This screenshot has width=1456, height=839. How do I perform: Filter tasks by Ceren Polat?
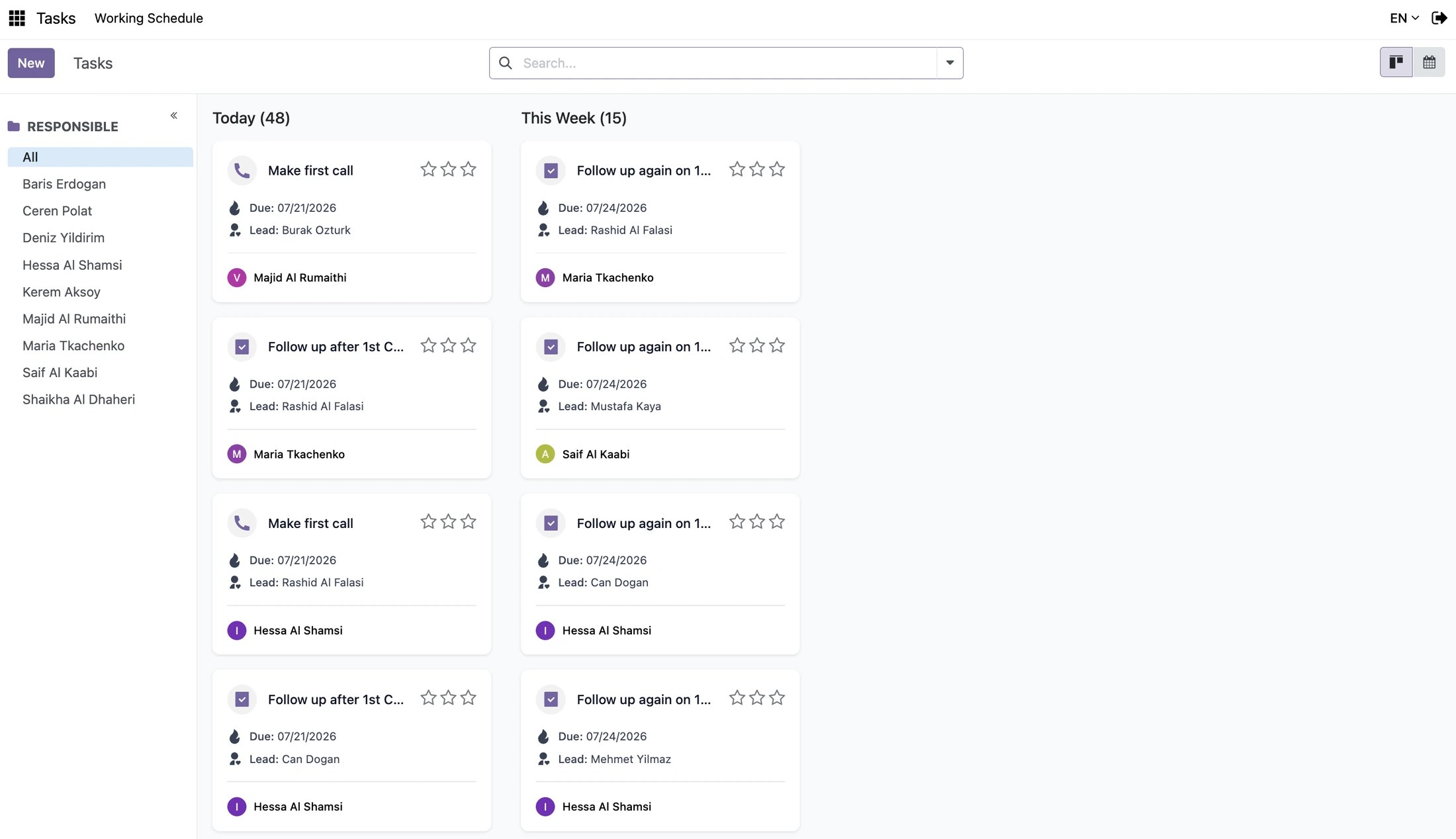57,211
